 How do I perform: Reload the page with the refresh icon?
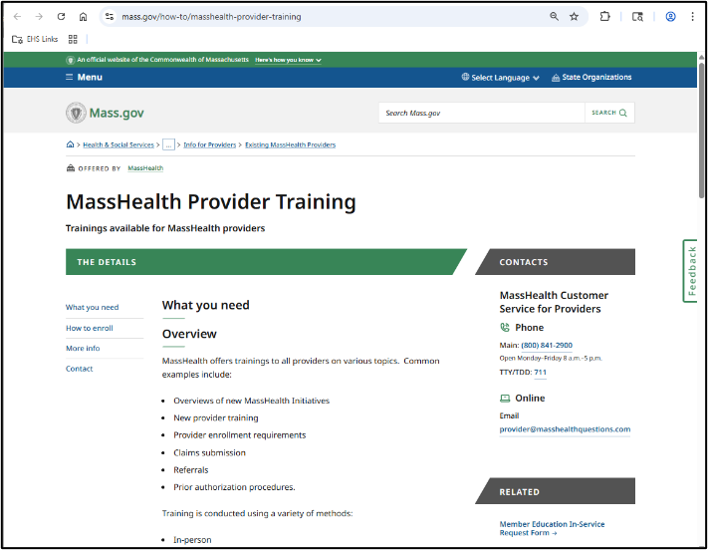61,17
